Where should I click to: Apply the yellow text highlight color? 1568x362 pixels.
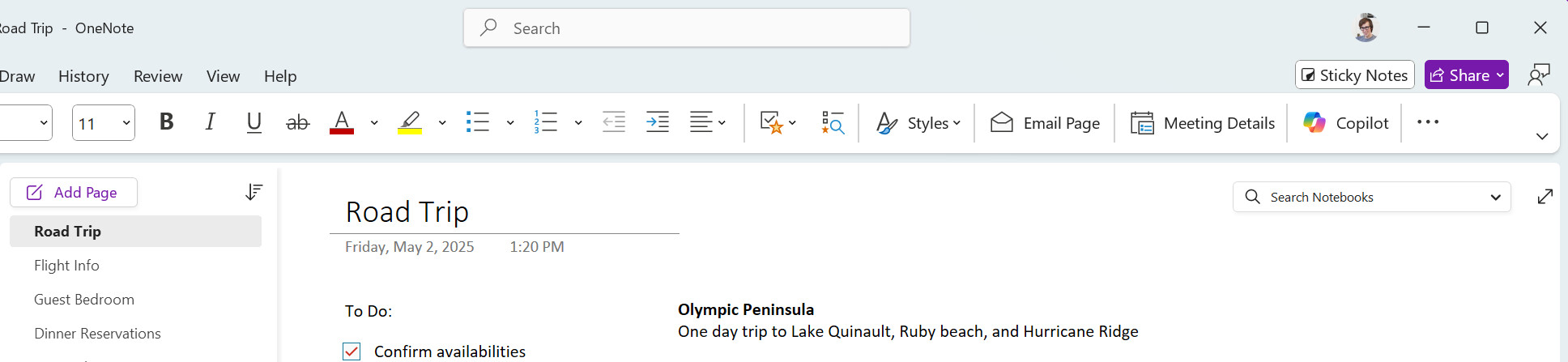click(410, 122)
